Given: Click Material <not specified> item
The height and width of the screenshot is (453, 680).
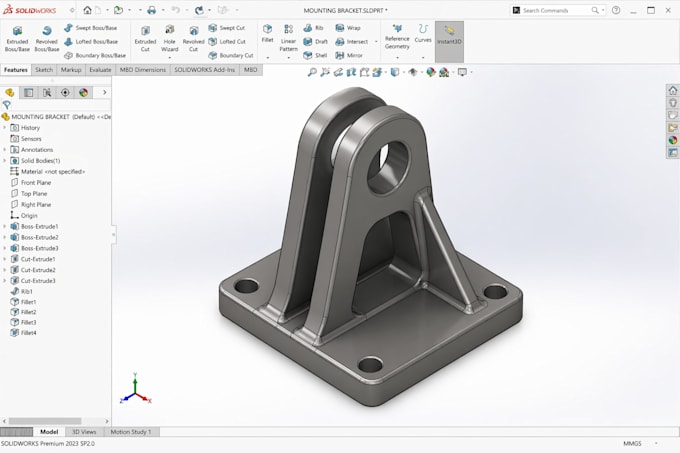Looking at the screenshot, I should point(48,171).
